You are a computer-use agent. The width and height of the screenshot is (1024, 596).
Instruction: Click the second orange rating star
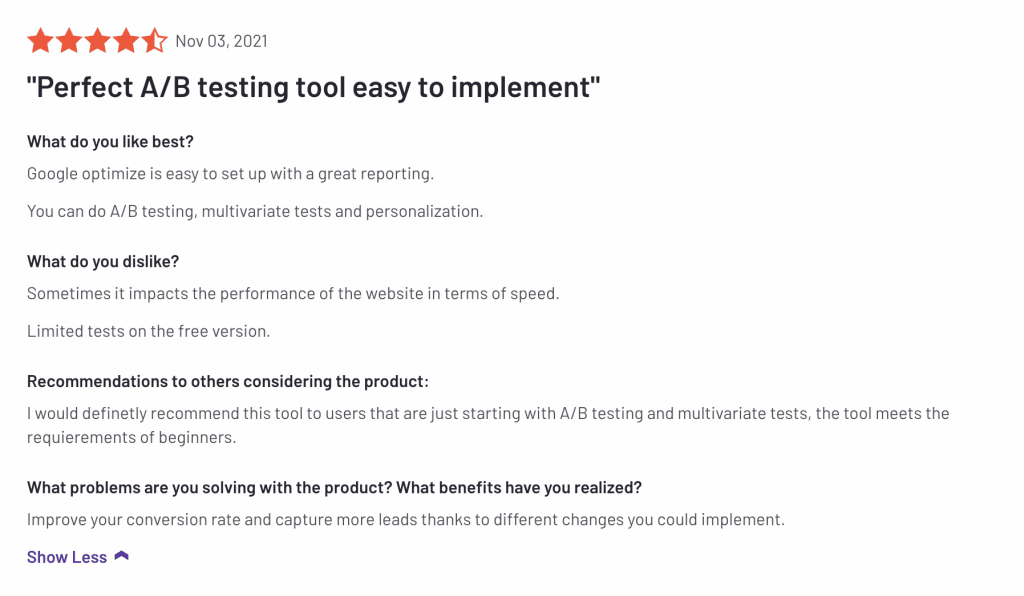click(x=69, y=41)
